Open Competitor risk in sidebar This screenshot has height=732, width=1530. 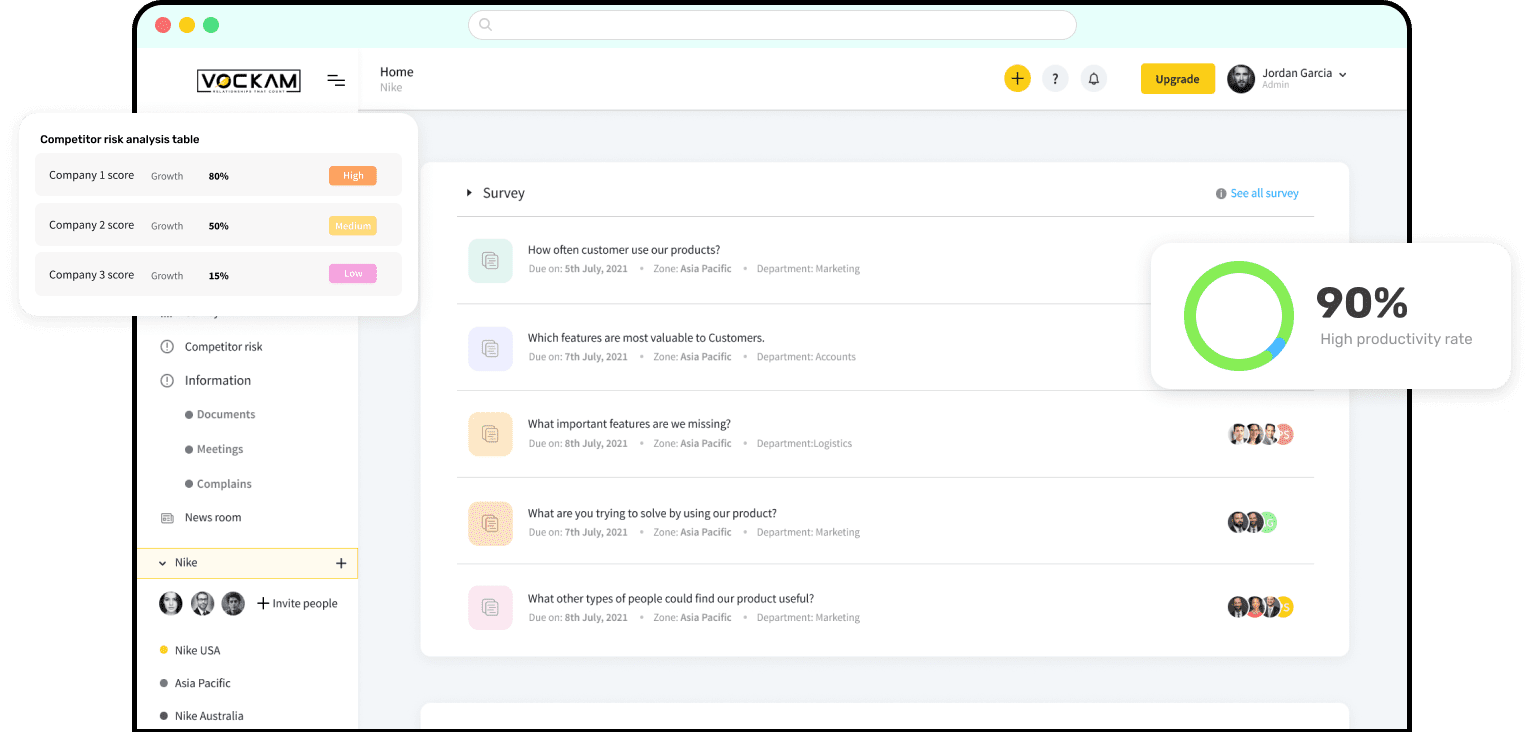pyautogui.click(x=224, y=347)
